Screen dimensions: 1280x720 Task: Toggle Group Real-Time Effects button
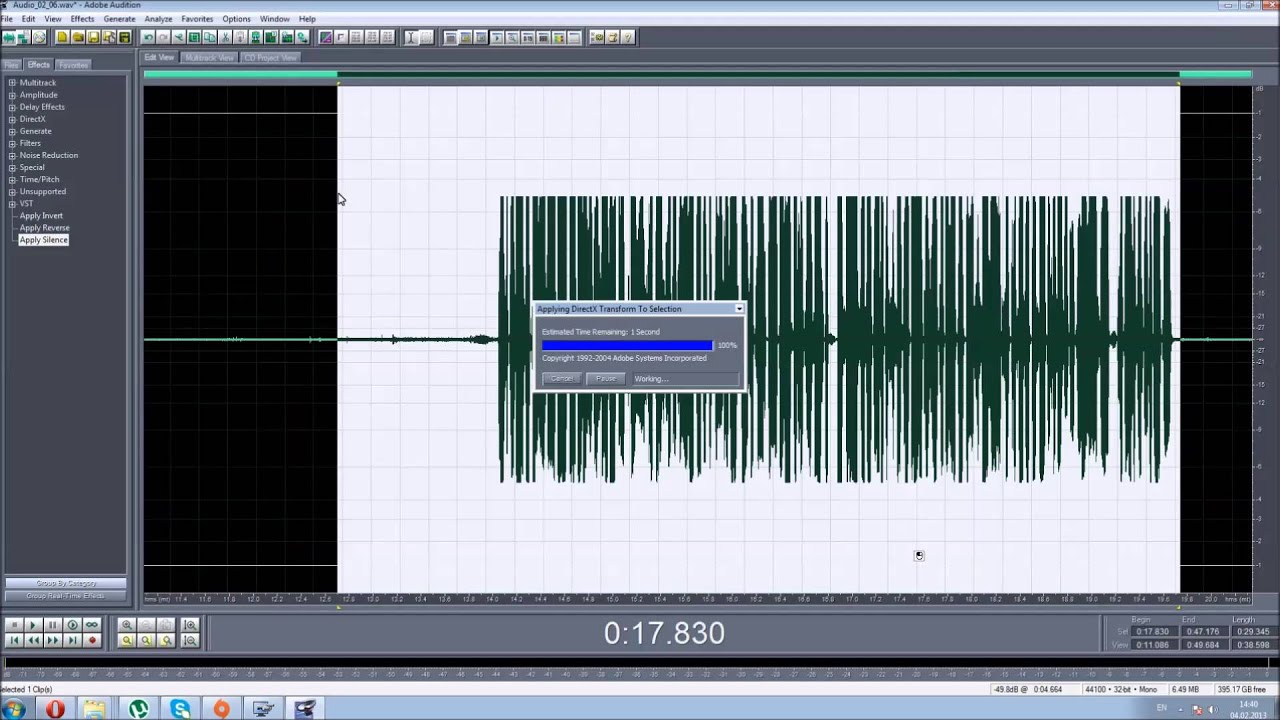[66, 596]
